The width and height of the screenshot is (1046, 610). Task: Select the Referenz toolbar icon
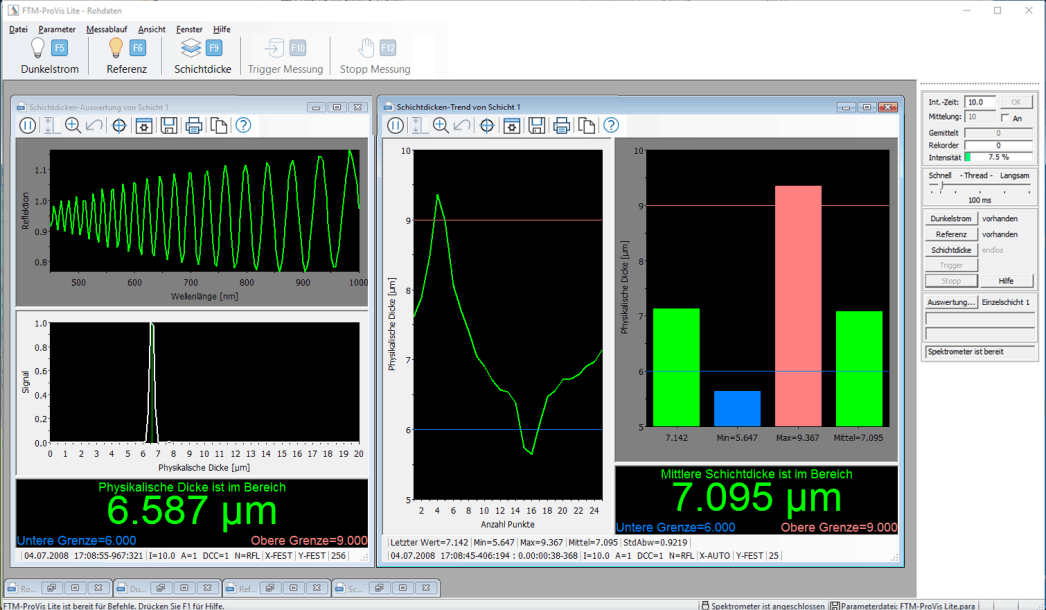pos(116,48)
